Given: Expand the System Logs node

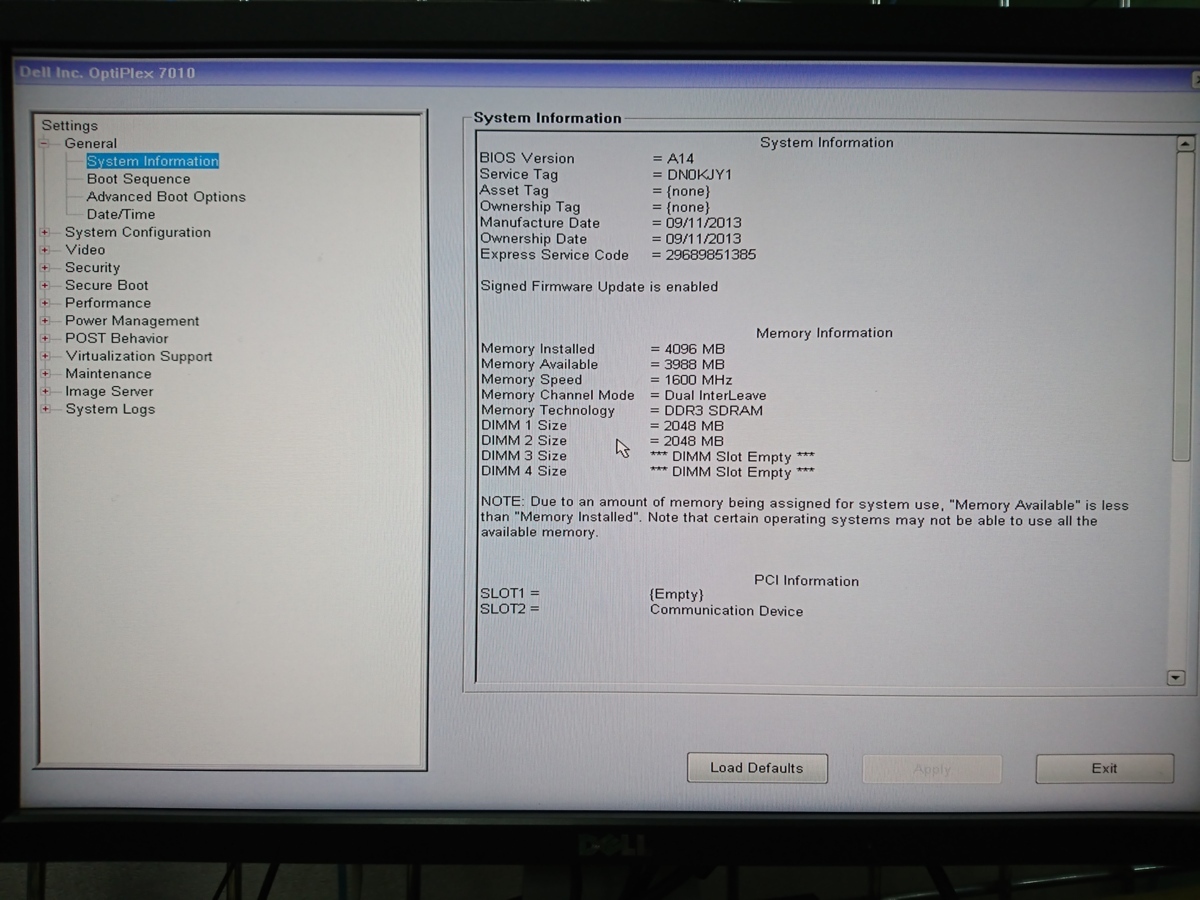Looking at the screenshot, I should [x=45, y=409].
